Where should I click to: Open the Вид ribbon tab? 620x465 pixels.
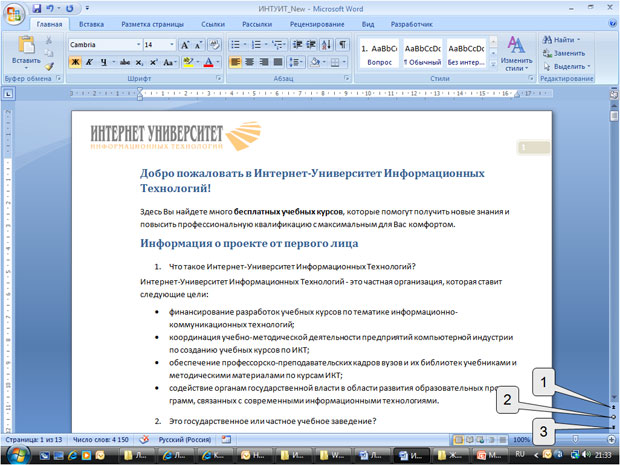368,24
